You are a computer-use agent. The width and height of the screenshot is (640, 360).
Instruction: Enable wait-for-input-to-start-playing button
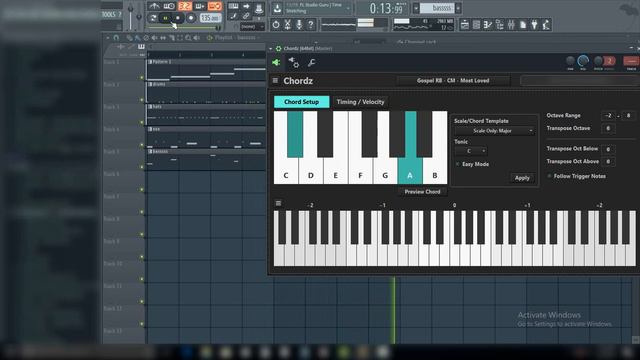pos(169,6)
